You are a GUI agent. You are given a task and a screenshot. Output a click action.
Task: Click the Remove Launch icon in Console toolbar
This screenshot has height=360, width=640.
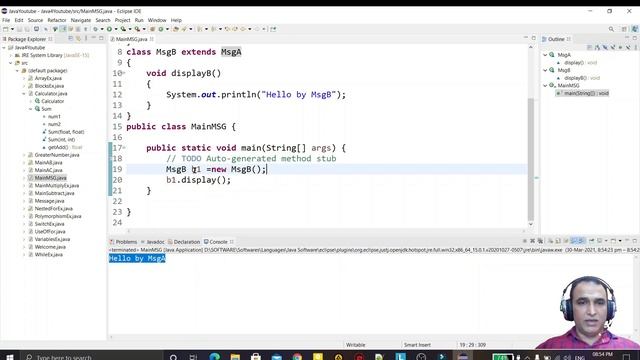click(532, 241)
